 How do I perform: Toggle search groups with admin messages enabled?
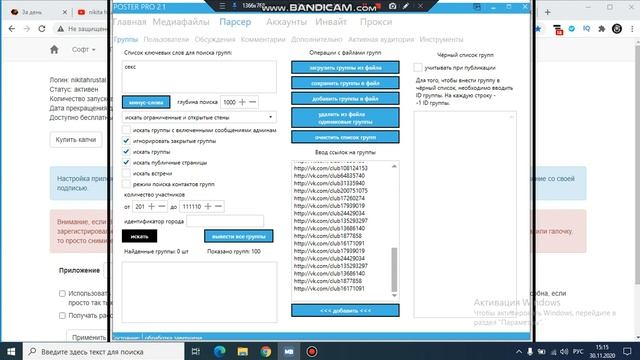(x=127, y=130)
